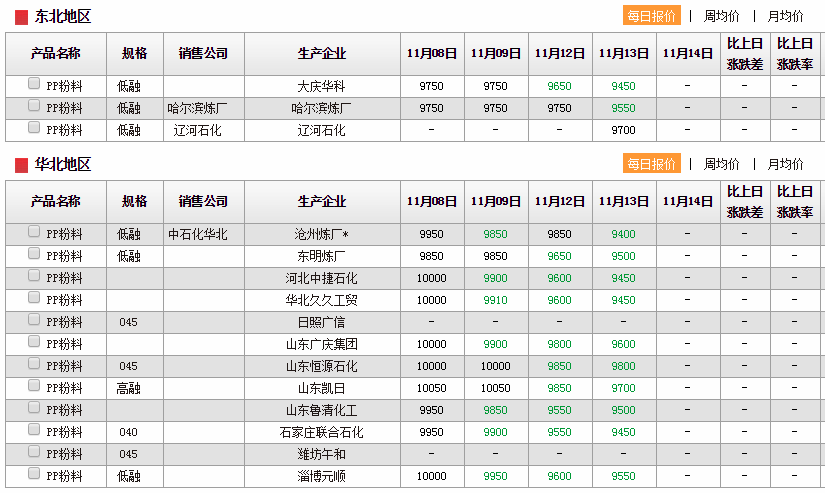Tick the 东明炼厂 row checkbox
This screenshot has width=825, height=493.
[x=34, y=254]
